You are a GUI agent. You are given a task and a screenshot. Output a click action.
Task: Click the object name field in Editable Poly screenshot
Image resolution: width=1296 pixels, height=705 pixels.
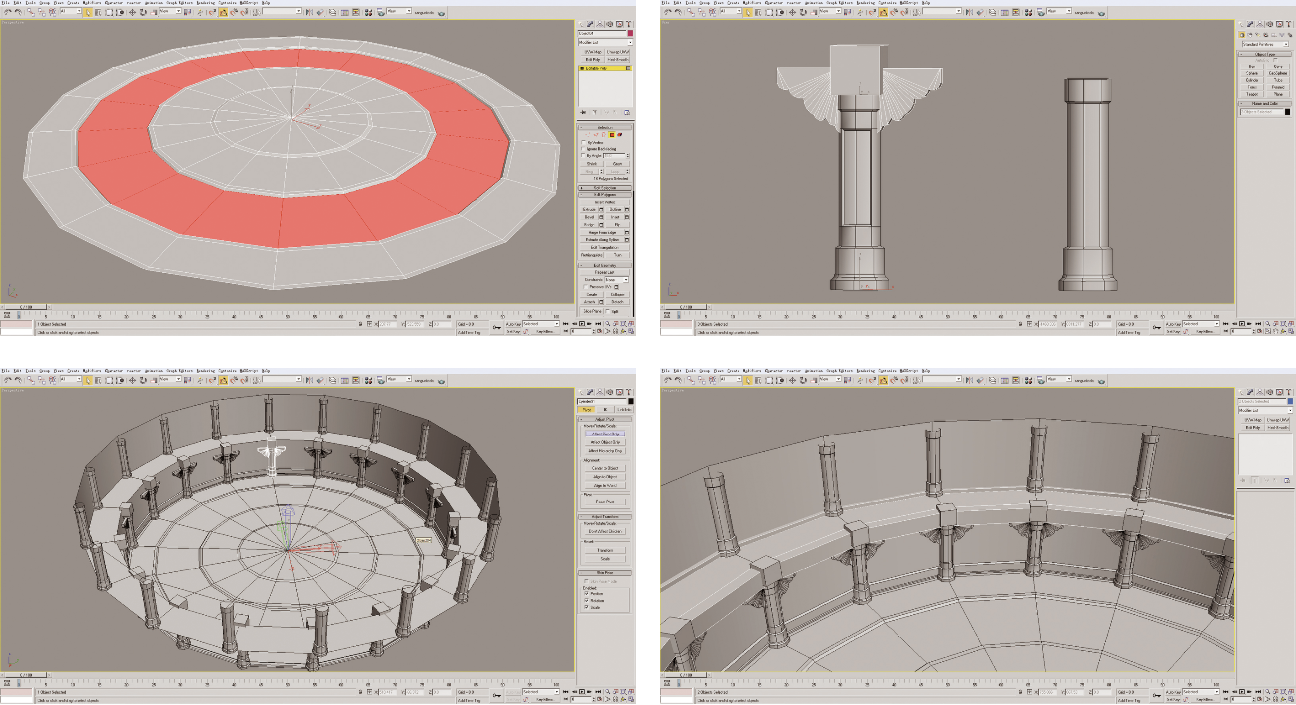pyautogui.click(x=602, y=33)
